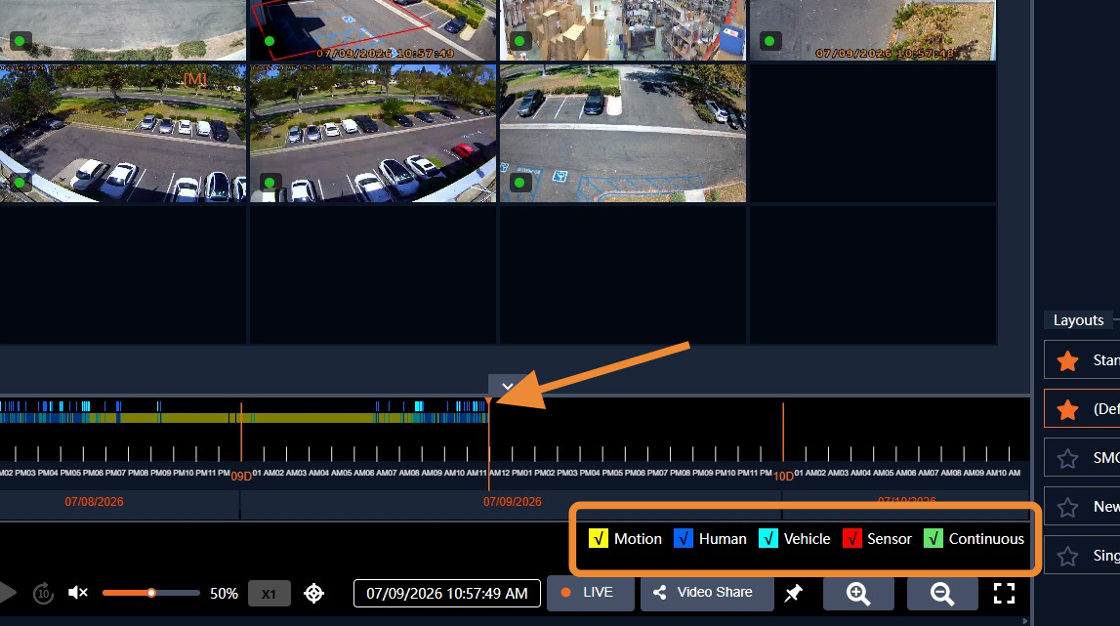Screen dimensions: 1120x626
Task: Select the handicap parking space camera view
Action: point(623,133)
